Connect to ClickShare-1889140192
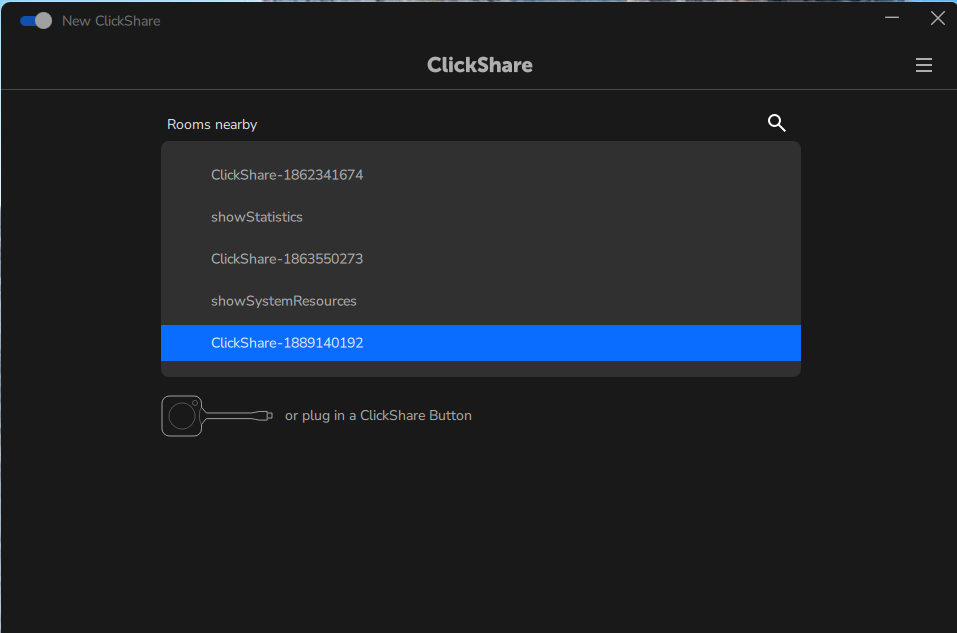Image resolution: width=957 pixels, height=633 pixels. point(287,342)
